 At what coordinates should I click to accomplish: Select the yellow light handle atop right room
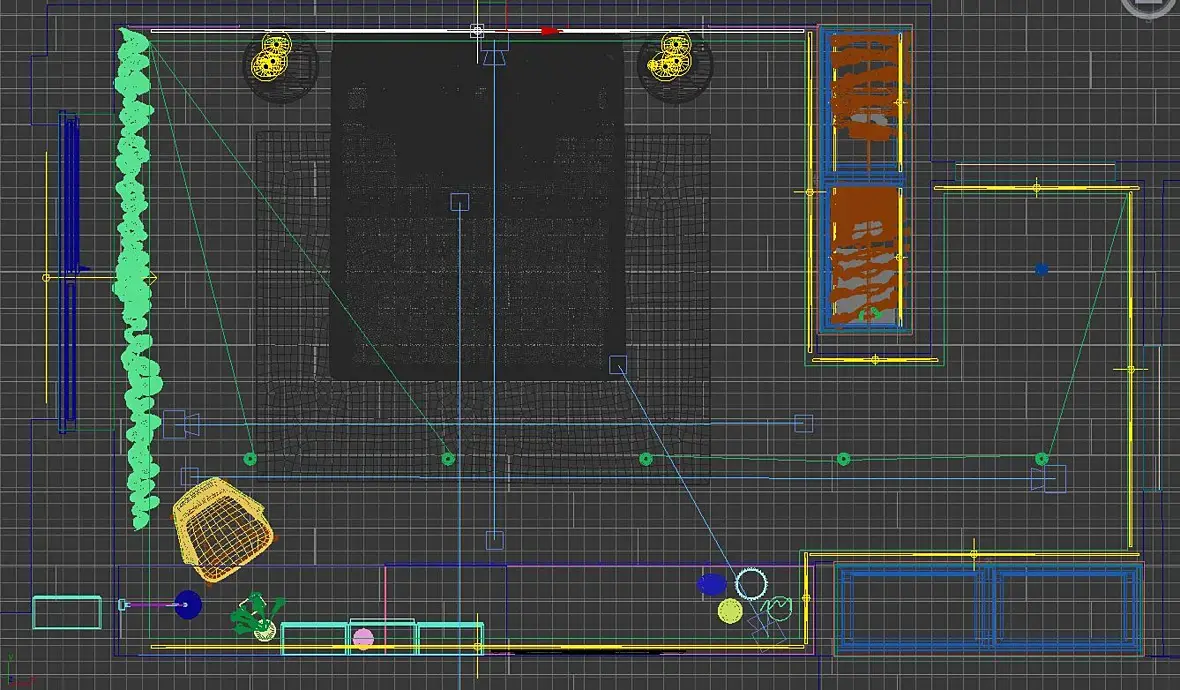[x=1036, y=187]
